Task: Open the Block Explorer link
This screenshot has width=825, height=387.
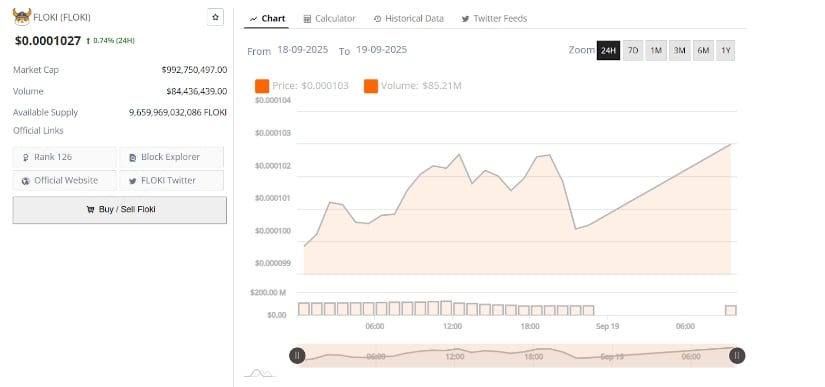Action: coord(172,157)
